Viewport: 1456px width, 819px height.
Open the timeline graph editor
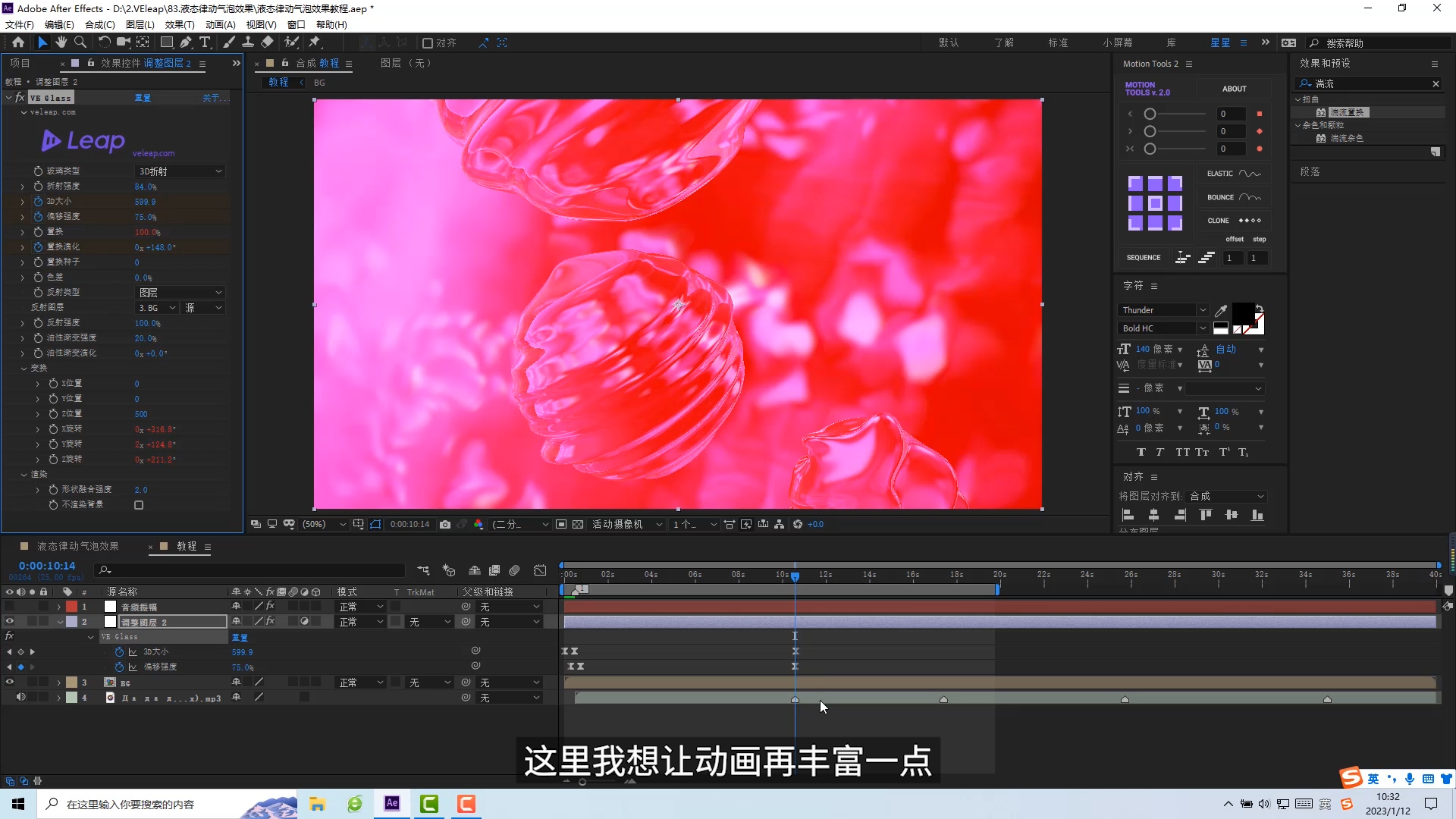(540, 570)
